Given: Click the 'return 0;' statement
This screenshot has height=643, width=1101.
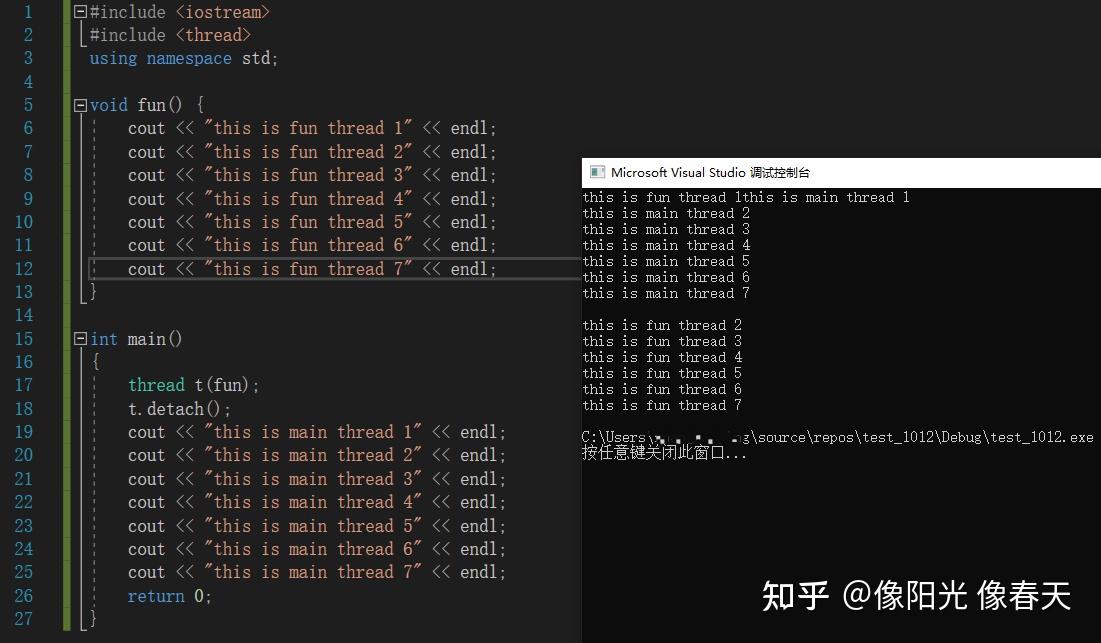Looking at the screenshot, I should point(169,596).
